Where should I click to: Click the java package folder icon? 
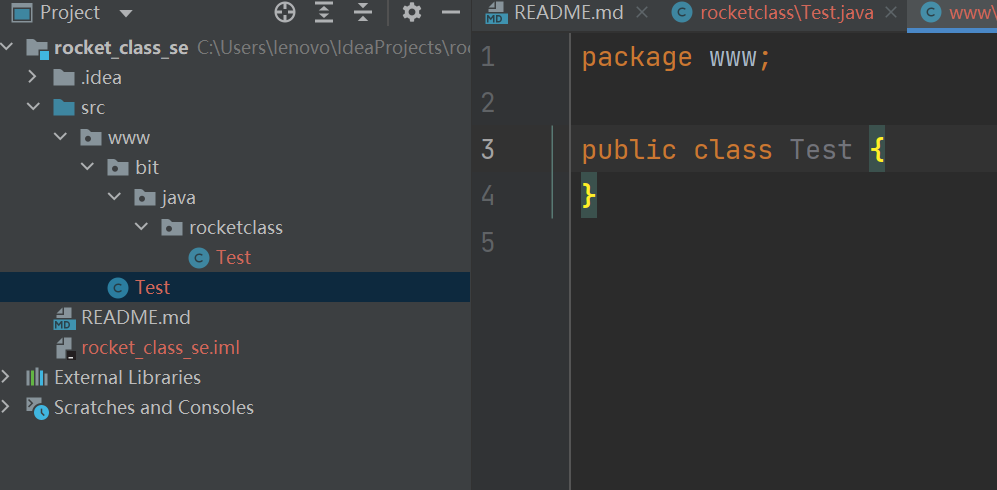click(146, 197)
